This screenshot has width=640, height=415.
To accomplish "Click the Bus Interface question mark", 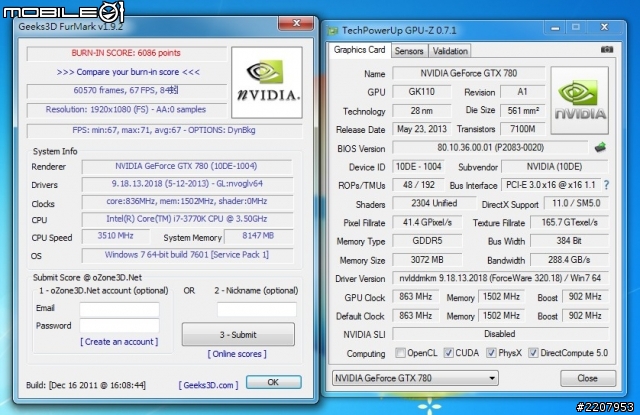I will [607, 185].
